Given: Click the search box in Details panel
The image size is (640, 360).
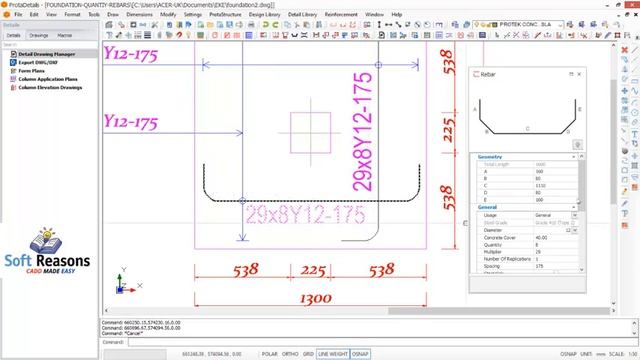Looking at the screenshot, I should click(50, 44).
